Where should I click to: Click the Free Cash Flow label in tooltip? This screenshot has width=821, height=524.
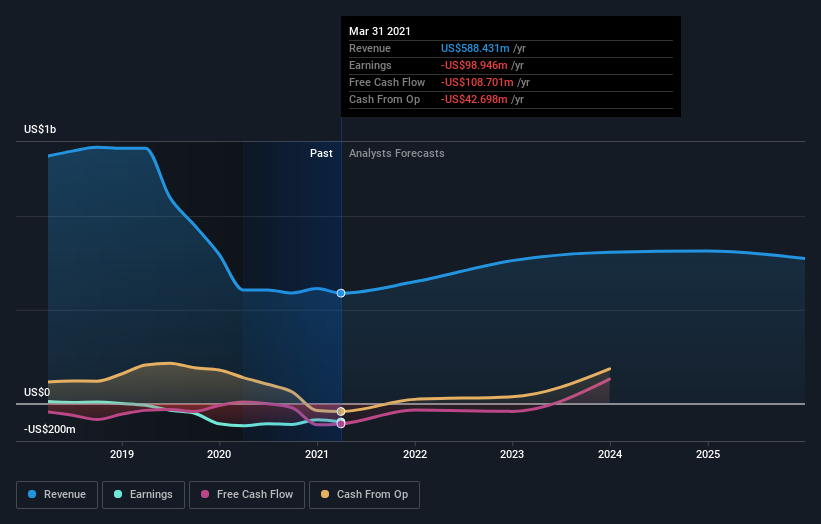(x=387, y=82)
